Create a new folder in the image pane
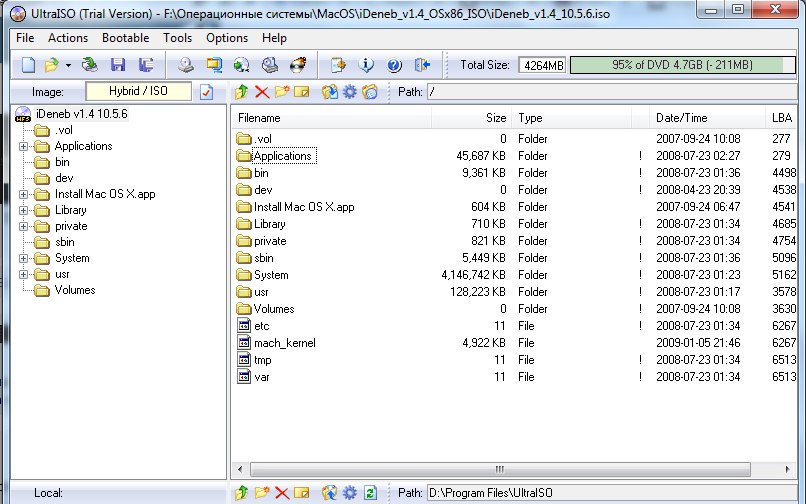The image size is (806, 504). coord(282,92)
